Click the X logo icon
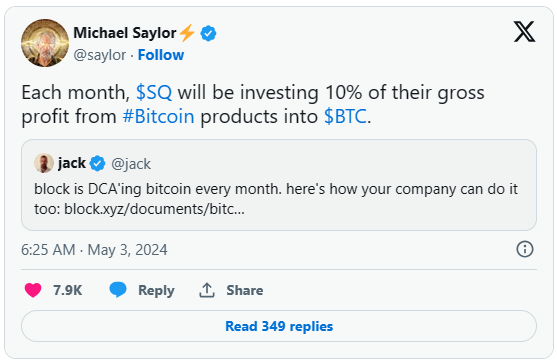The image size is (557, 363). pos(524,32)
